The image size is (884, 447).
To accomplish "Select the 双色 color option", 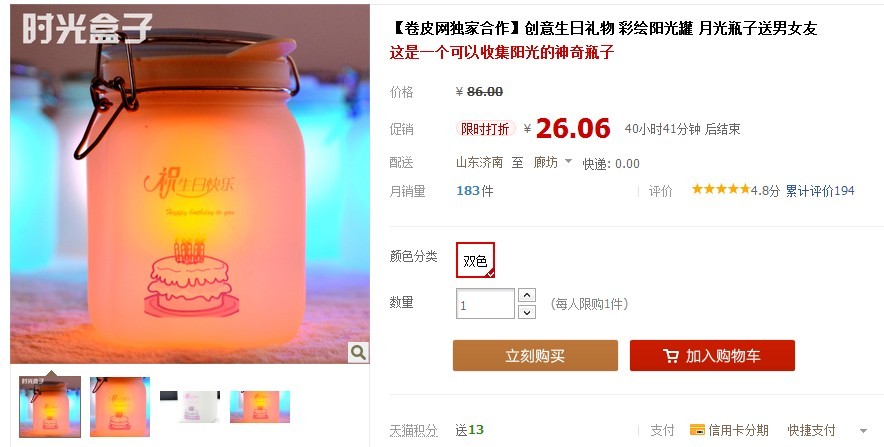I will [x=475, y=260].
